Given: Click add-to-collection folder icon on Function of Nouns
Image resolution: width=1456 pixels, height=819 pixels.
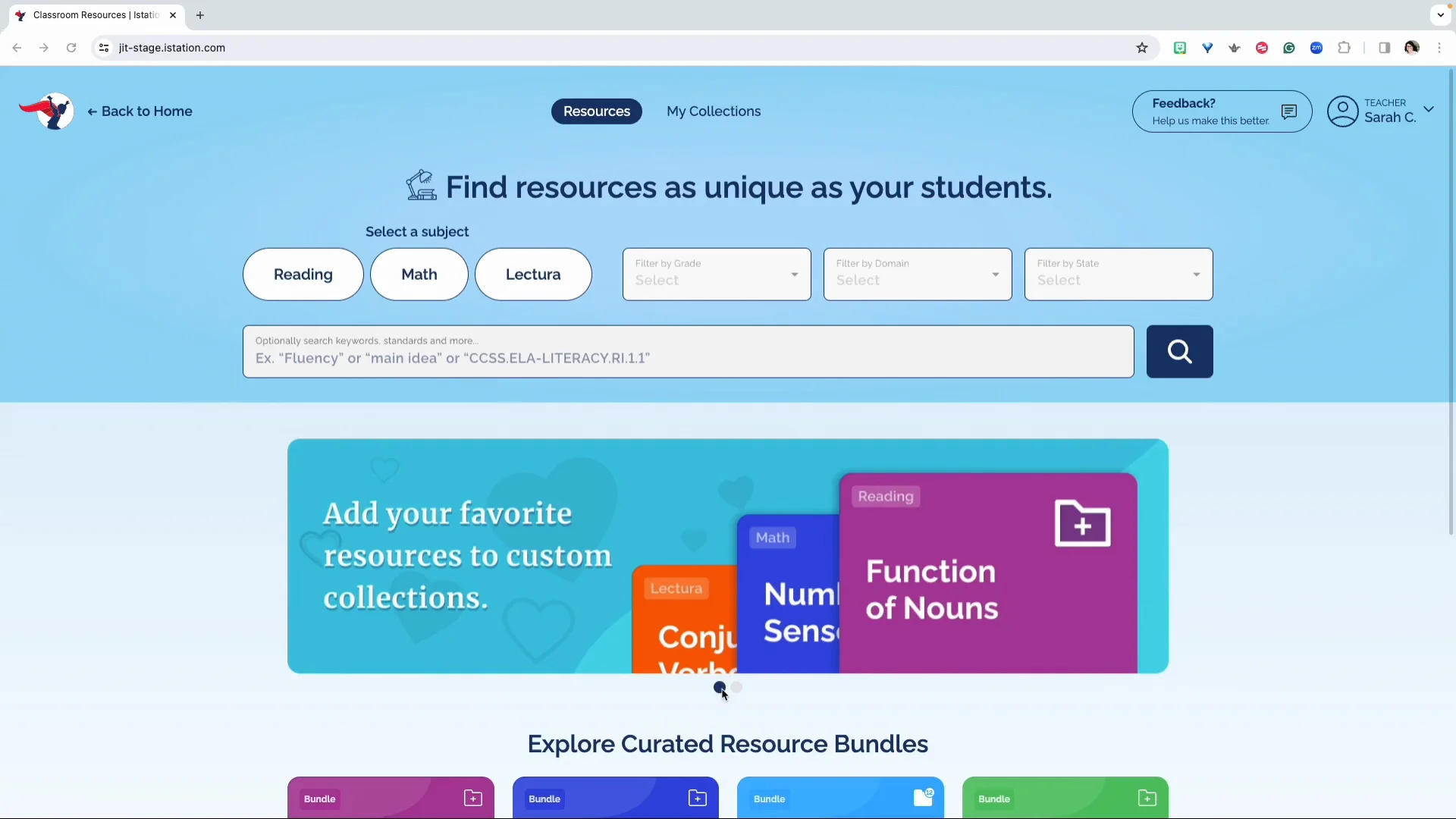Looking at the screenshot, I should coord(1082,523).
